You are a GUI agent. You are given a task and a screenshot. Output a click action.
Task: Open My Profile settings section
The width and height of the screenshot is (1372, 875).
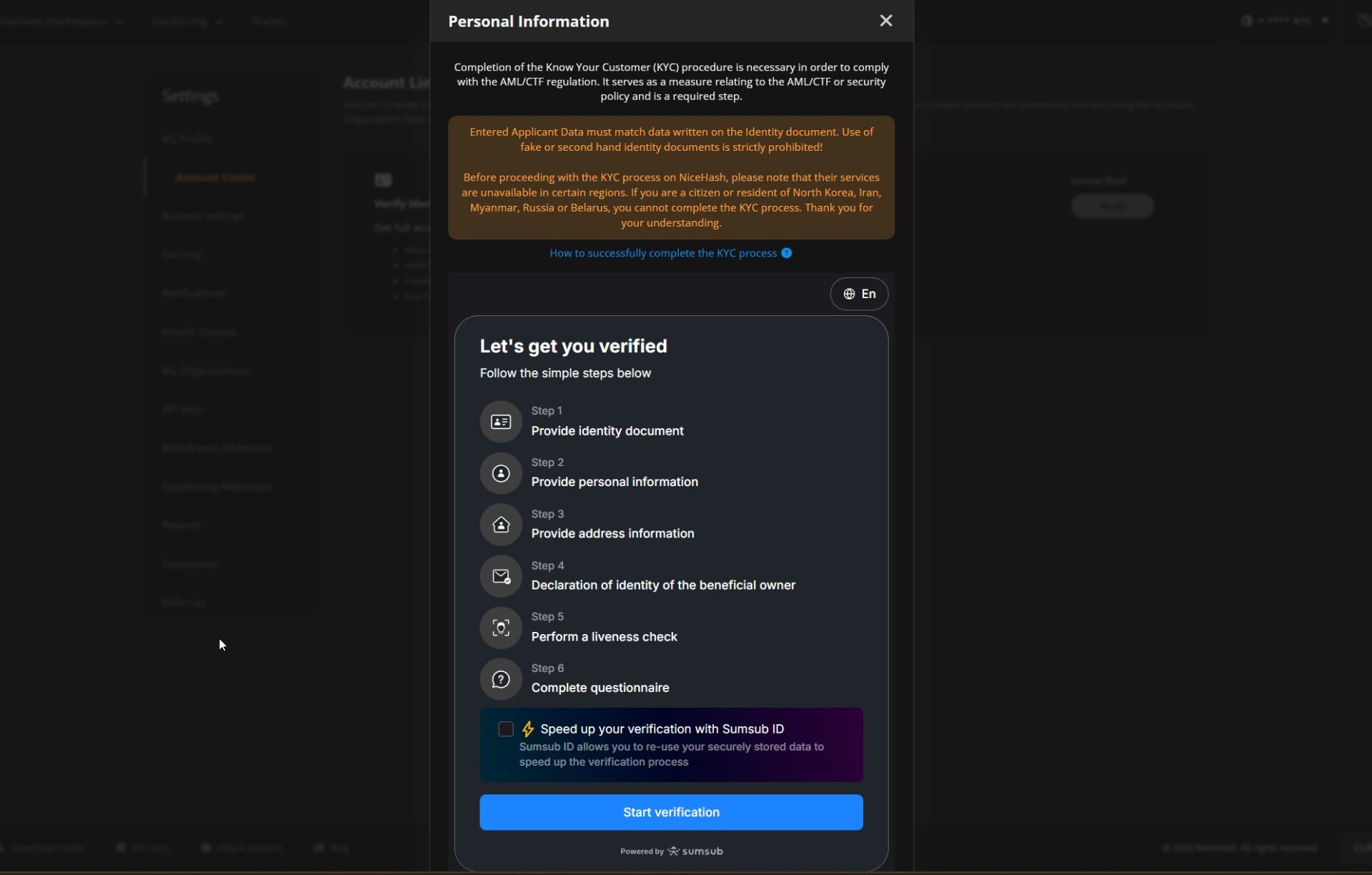click(x=187, y=139)
